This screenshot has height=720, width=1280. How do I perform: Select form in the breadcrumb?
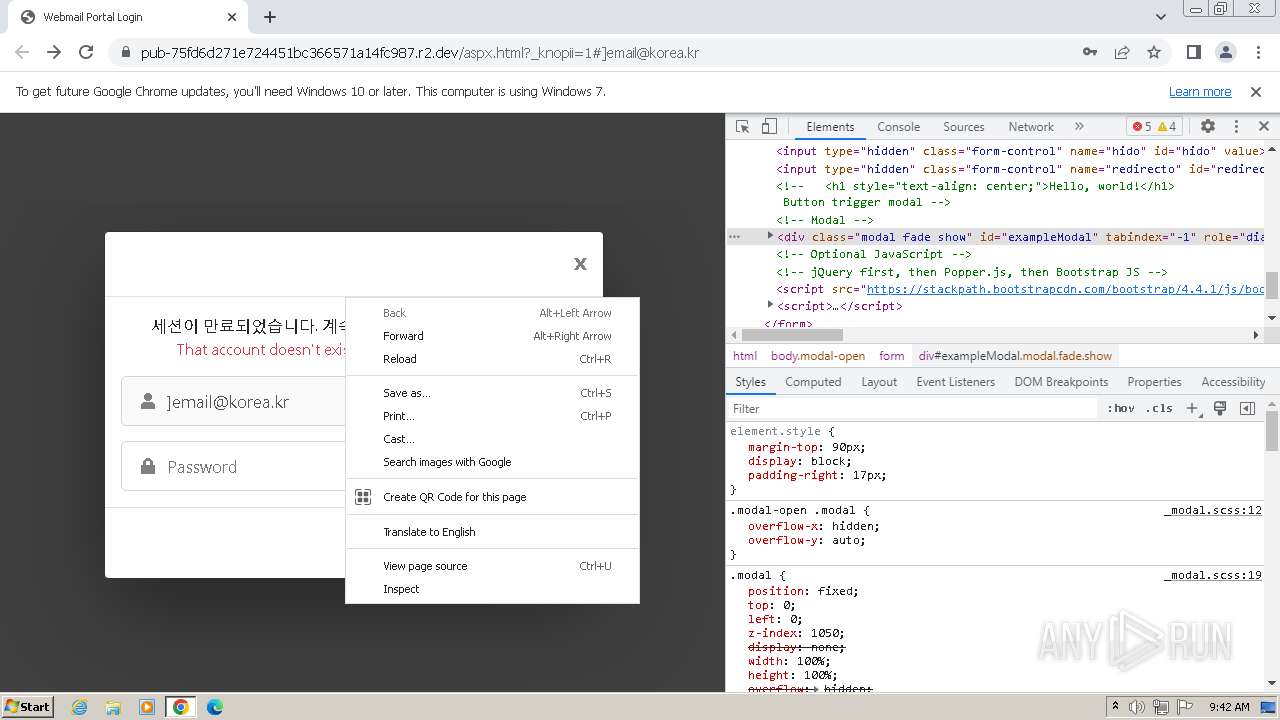pos(891,356)
